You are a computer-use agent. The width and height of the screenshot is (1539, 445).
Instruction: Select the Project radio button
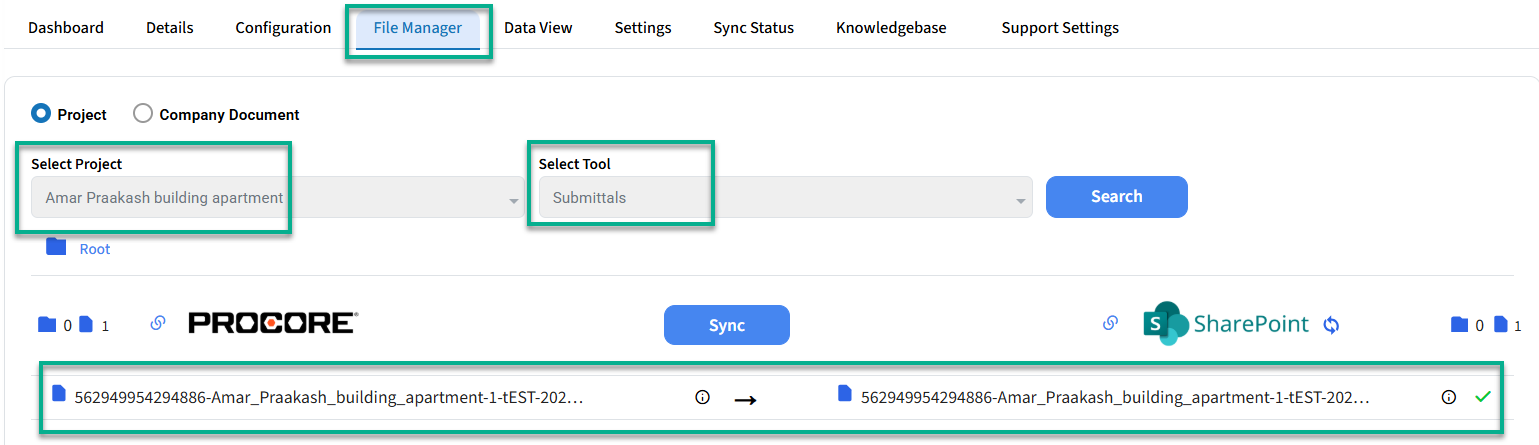coord(41,114)
